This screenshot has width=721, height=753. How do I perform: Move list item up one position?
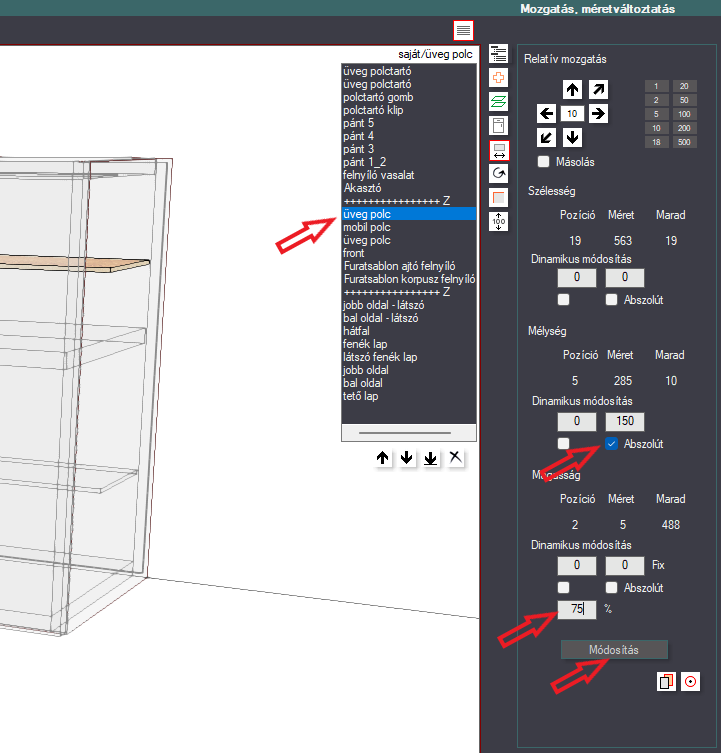click(x=382, y=458)
